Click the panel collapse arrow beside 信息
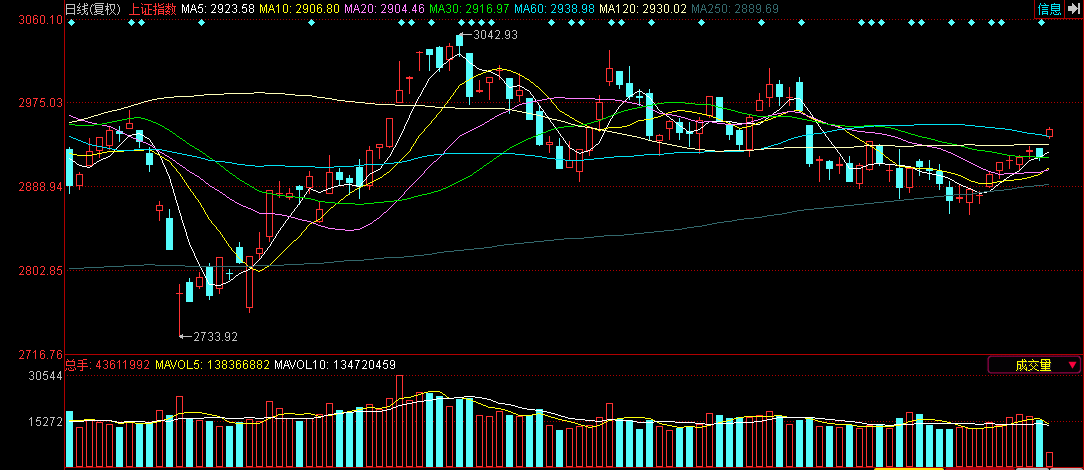 pos(1073,9)
